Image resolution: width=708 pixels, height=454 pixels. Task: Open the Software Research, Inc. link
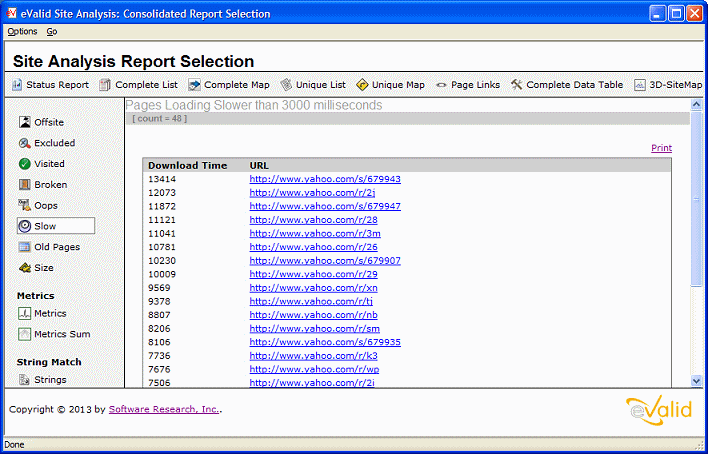(x=164, y=409)
